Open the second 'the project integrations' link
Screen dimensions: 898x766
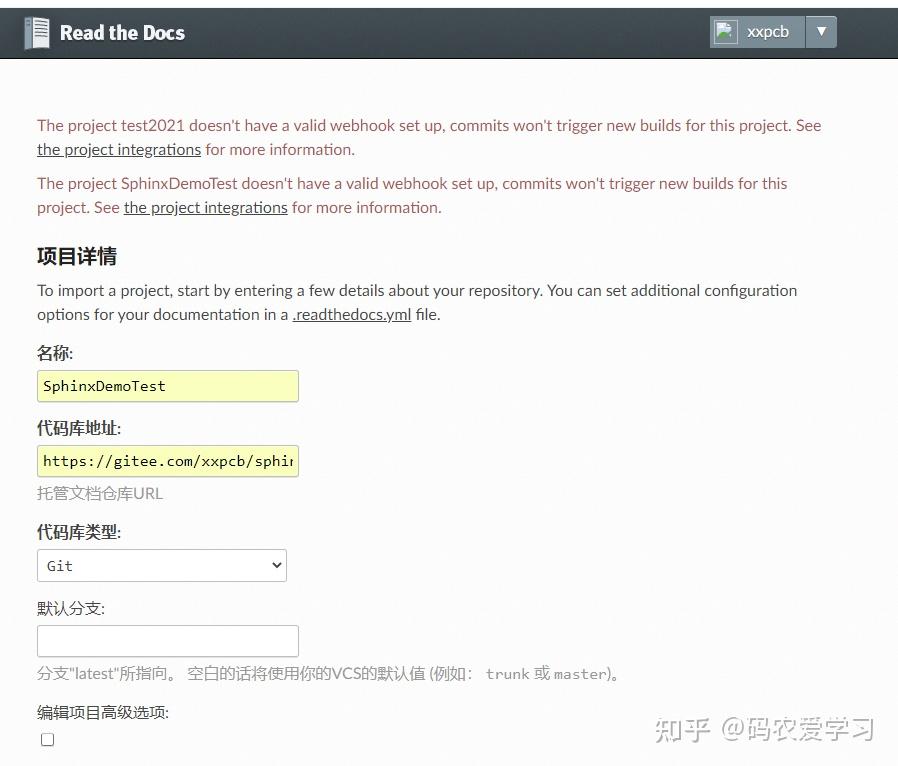[x=205, y=207]
